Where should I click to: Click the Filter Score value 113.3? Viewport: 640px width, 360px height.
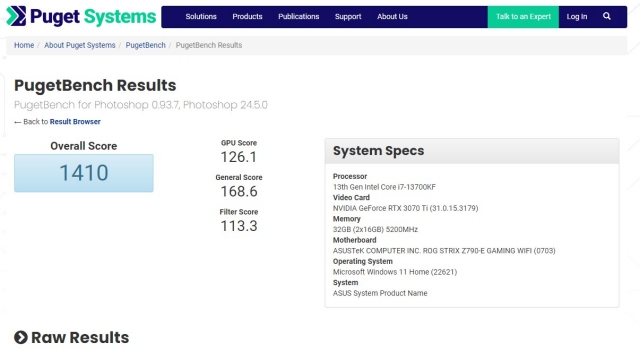click(239, 226)
